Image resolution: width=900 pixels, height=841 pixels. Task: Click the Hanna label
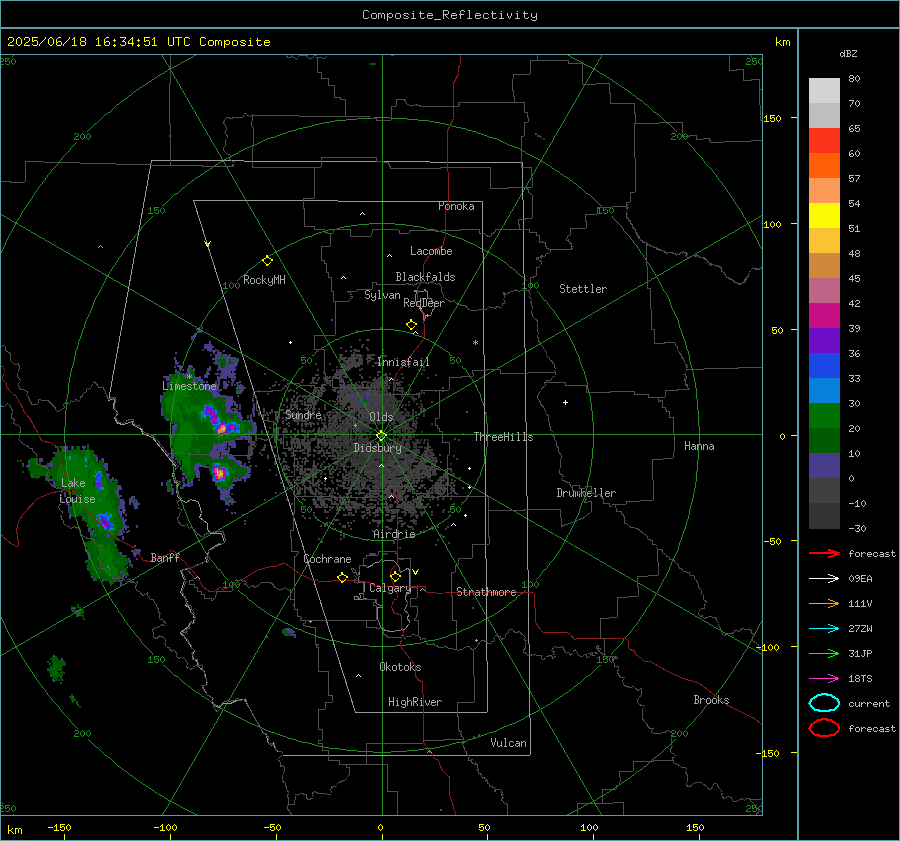699,446
